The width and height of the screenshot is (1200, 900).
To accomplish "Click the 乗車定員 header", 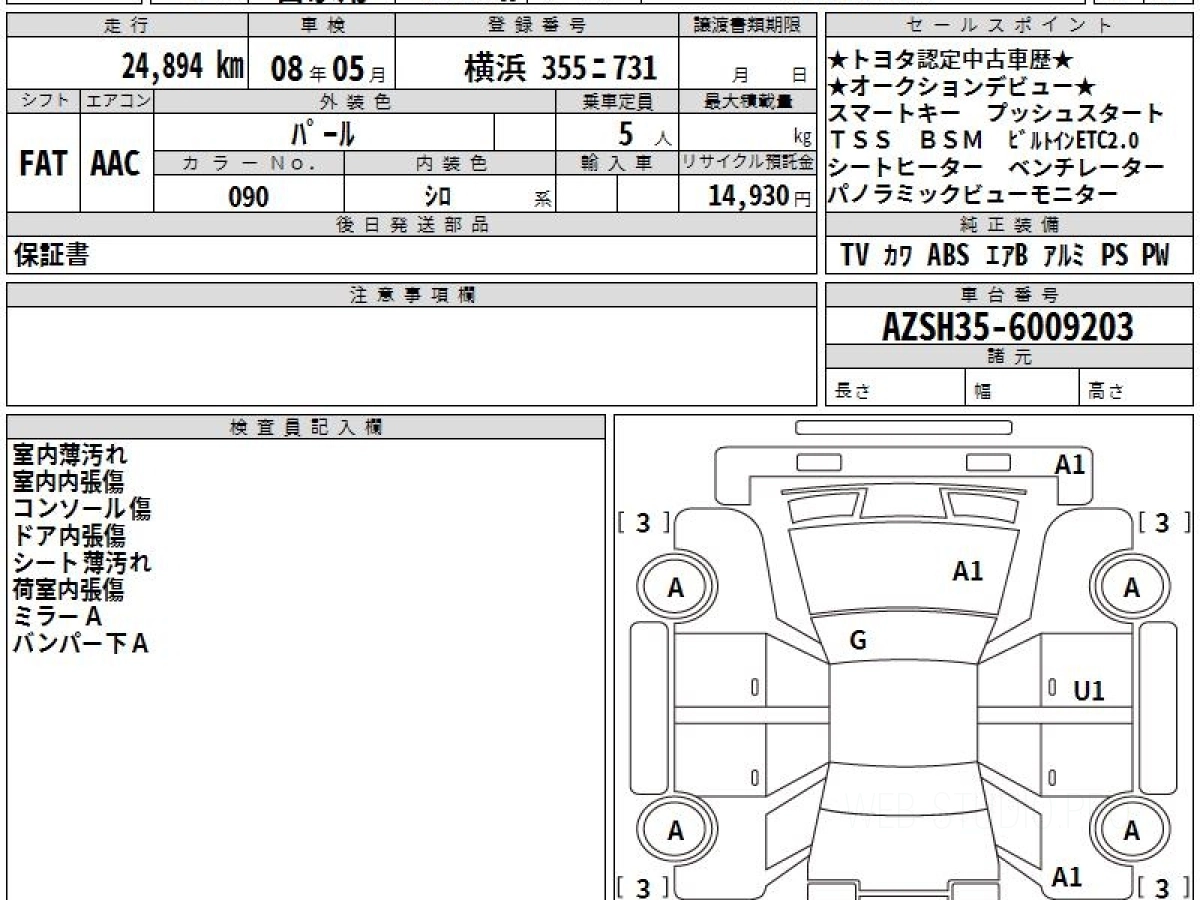I will tap(617, 101).
